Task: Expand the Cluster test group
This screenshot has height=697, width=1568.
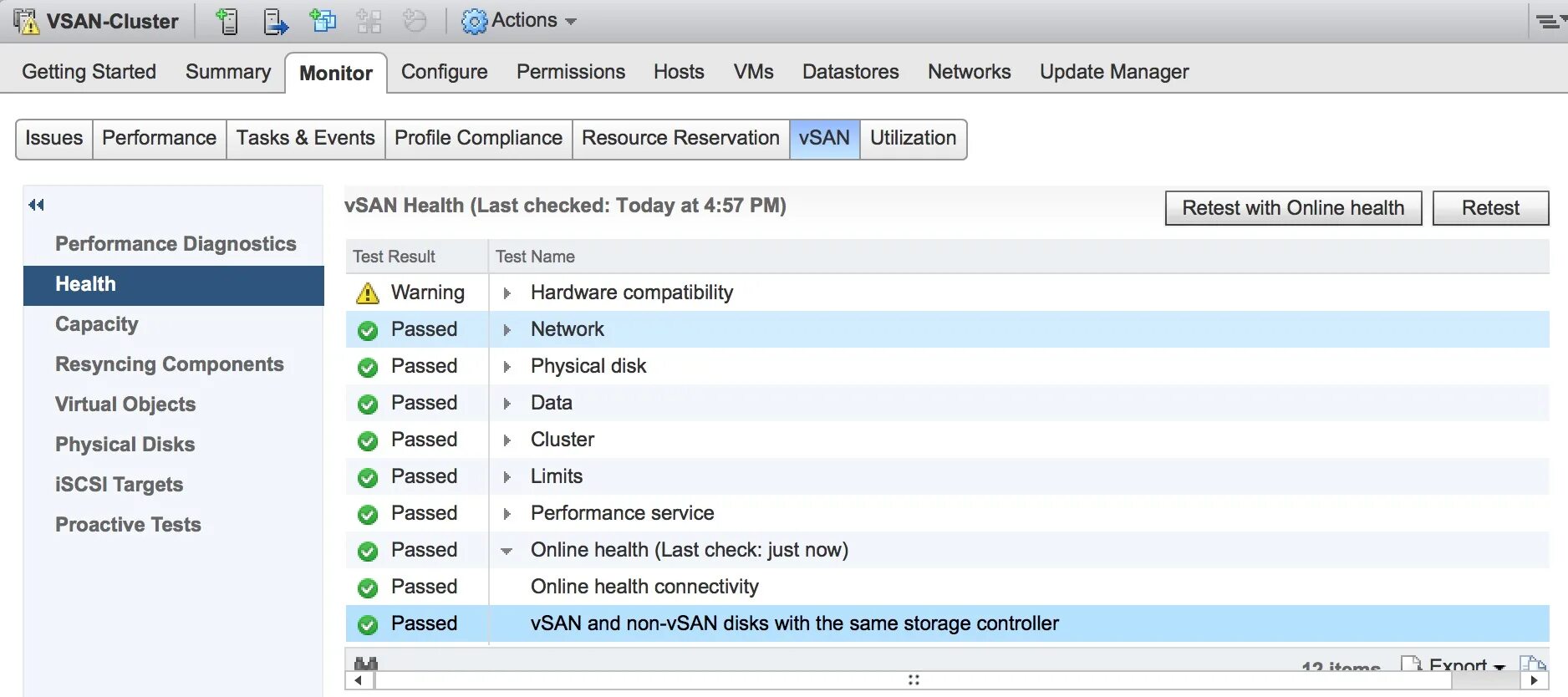Action: pos(507,440)
